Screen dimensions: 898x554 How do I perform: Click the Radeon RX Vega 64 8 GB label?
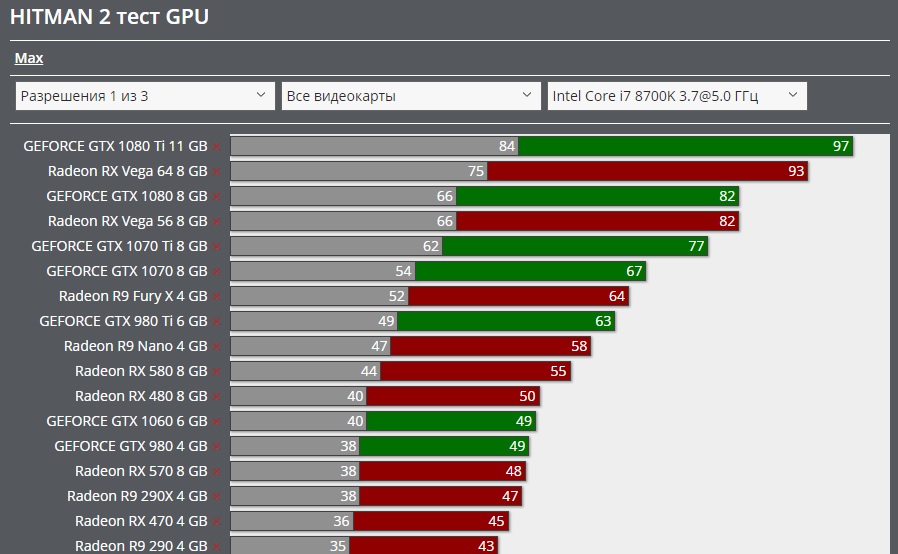[128, 171]
